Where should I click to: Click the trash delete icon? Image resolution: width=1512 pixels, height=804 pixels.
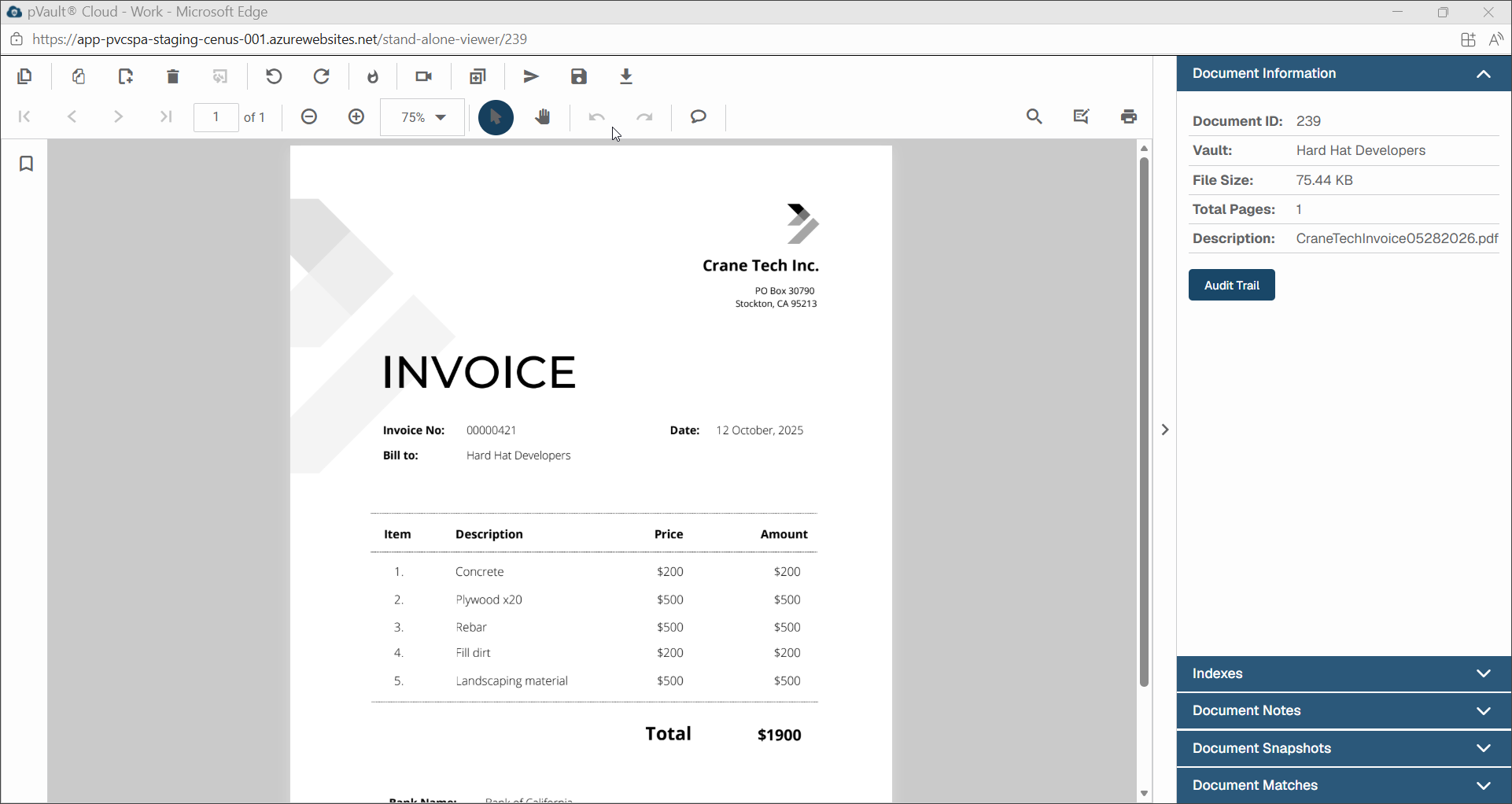(173, 76)
